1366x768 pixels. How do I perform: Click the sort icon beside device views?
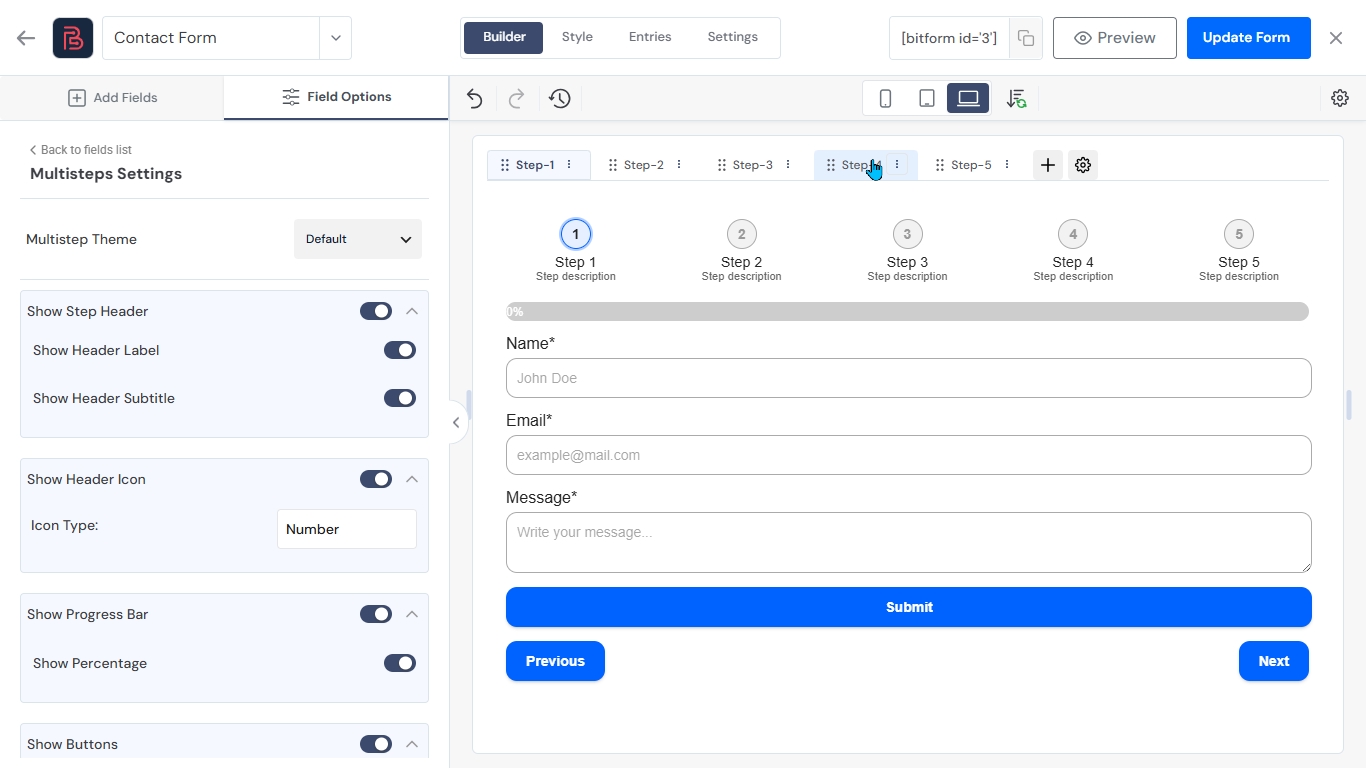click(x=1016, y=98)
